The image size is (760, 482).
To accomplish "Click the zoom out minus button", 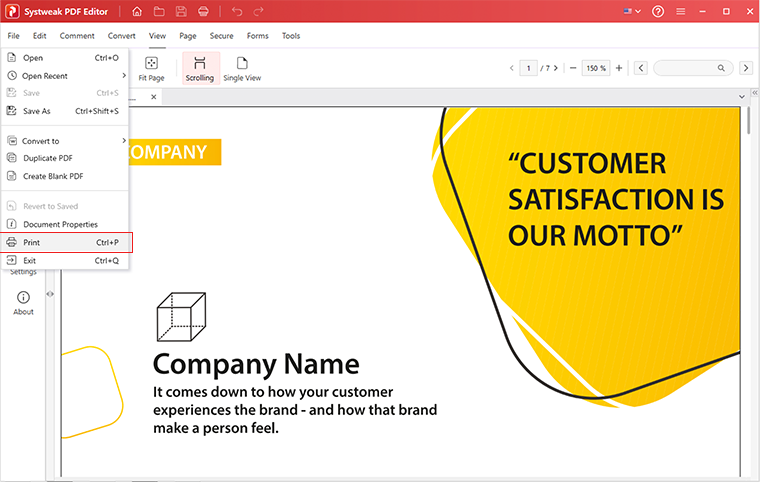I will click(573, 68).
